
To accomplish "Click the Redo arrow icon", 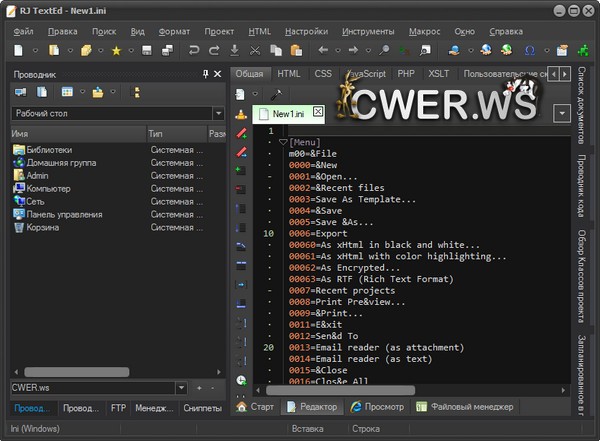I will [x=213, y=50].
